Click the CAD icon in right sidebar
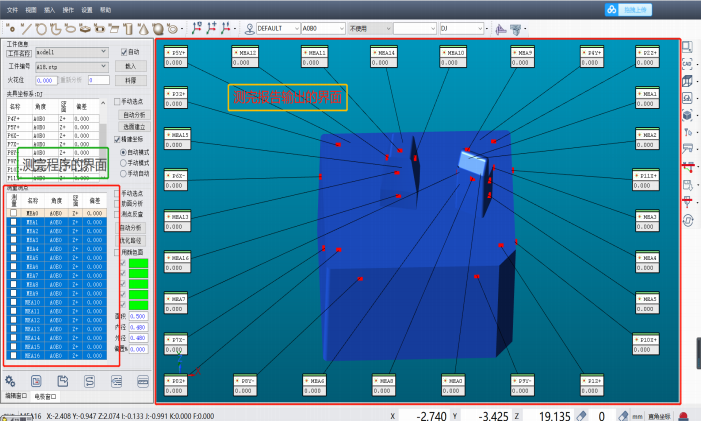Screen dimensions: 701x421 (688, 63)
